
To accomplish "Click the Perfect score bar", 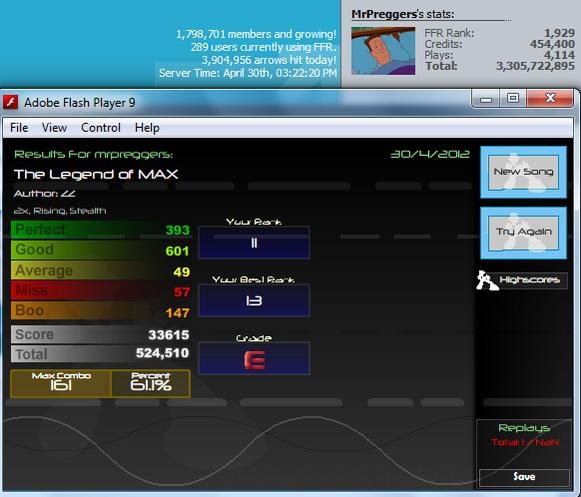I will tap(100, 230).
